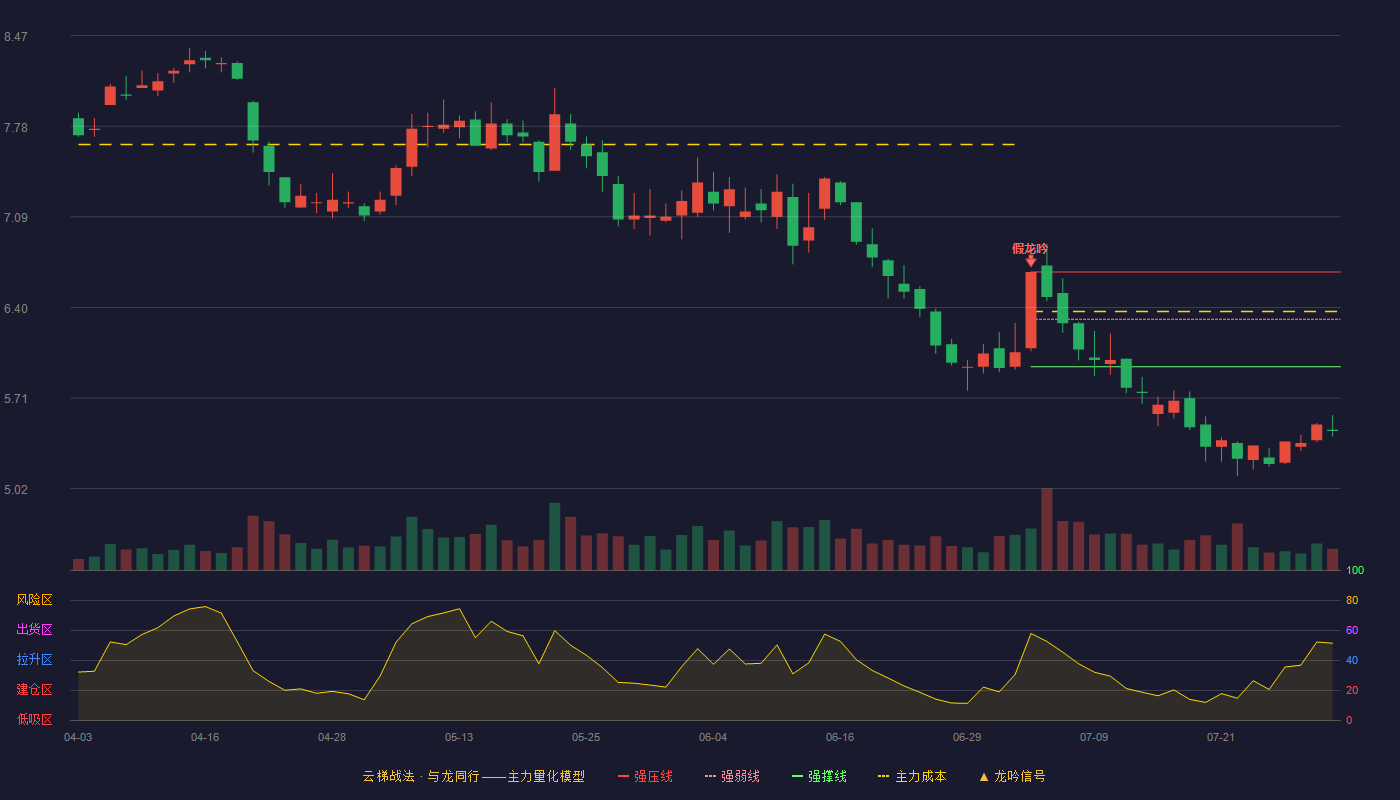Click the 80 indicator scale label
The image size is (1400, 800).
1352,601
